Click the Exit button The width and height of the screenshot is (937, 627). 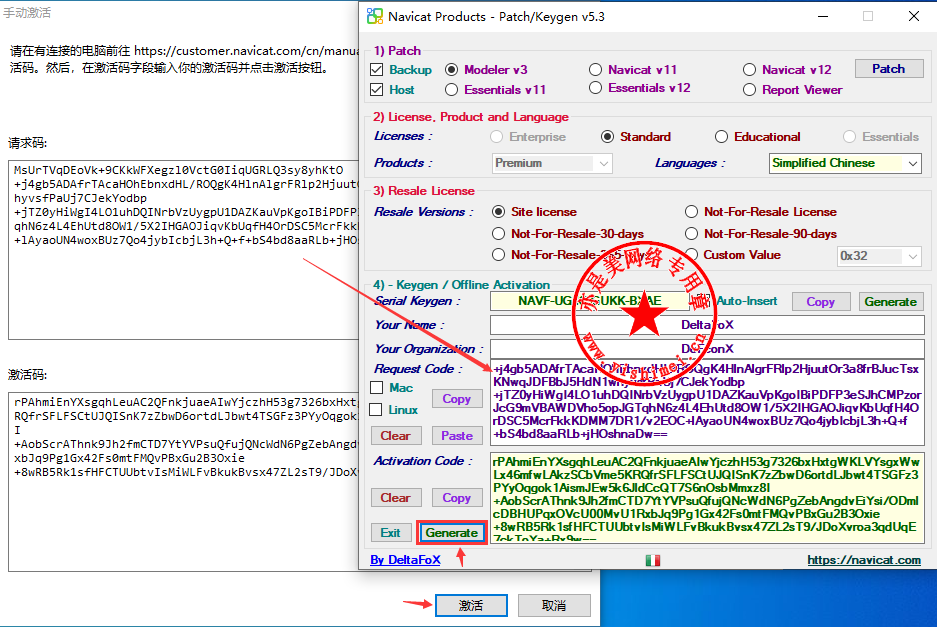[x=391, y=533]
